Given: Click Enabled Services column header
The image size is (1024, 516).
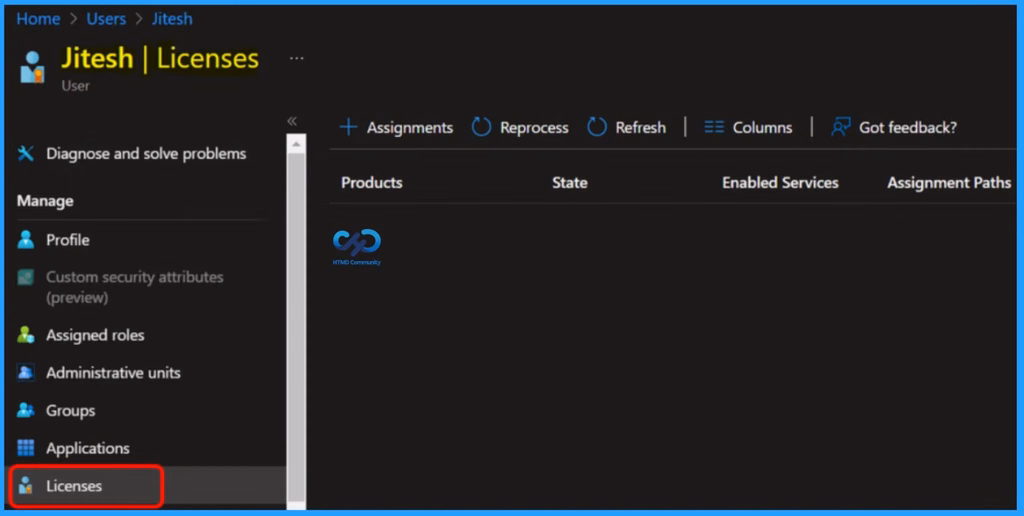Looking at the screenshot, I should pos(780,183).
